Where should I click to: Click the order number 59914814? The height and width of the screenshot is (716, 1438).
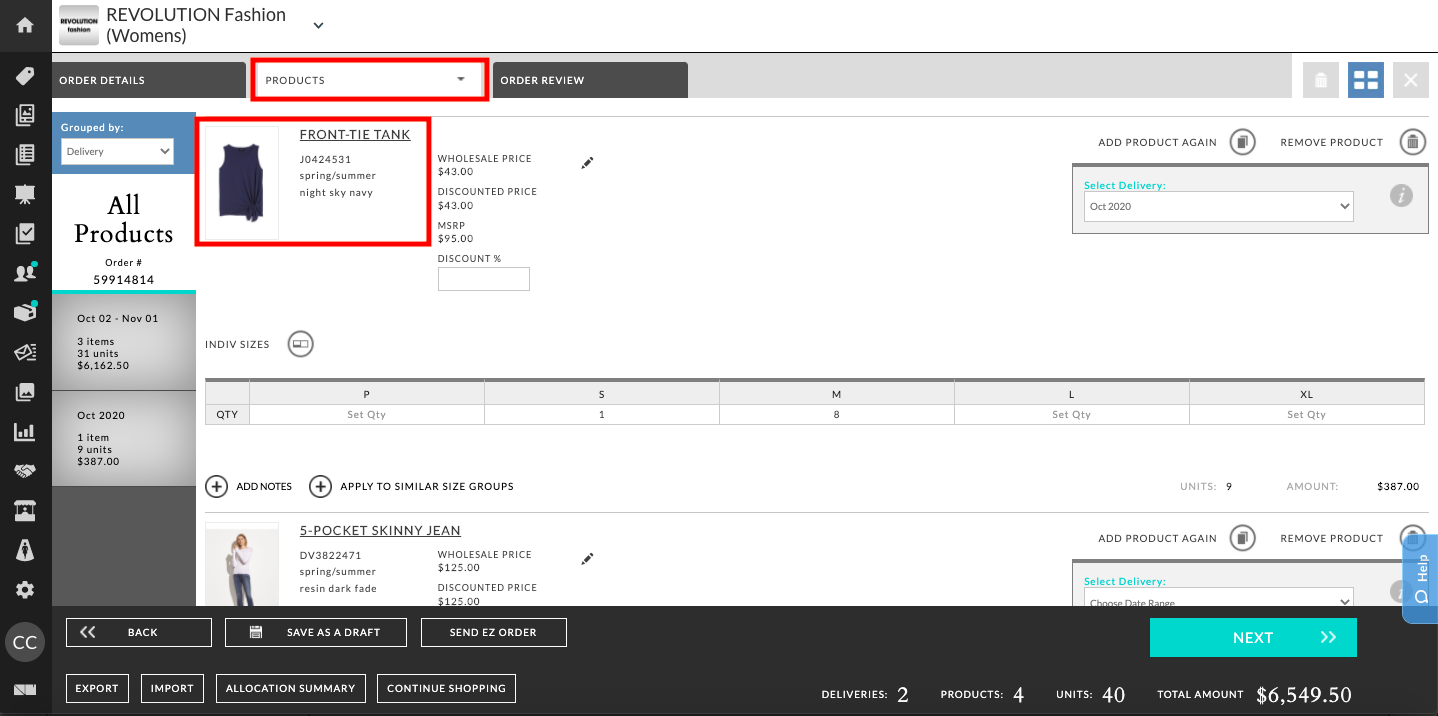[x=124, y=280]
